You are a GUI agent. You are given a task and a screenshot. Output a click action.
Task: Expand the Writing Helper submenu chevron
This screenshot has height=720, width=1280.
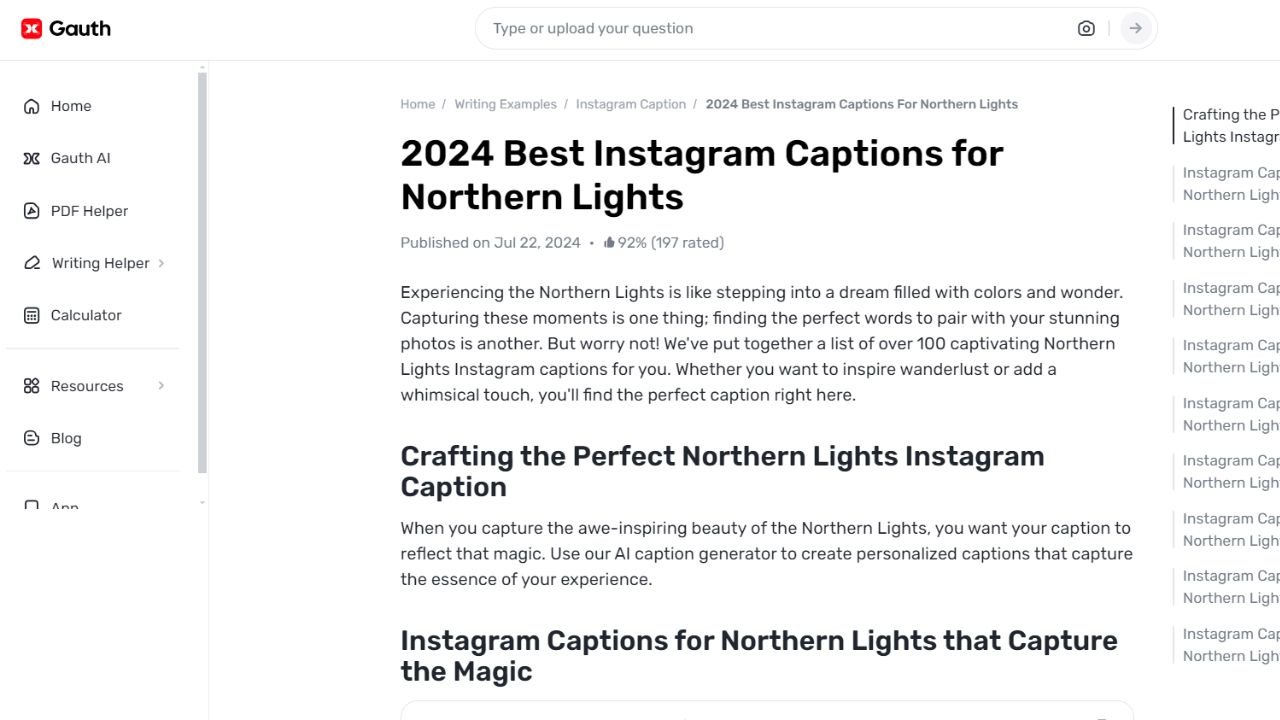(160, 263)
